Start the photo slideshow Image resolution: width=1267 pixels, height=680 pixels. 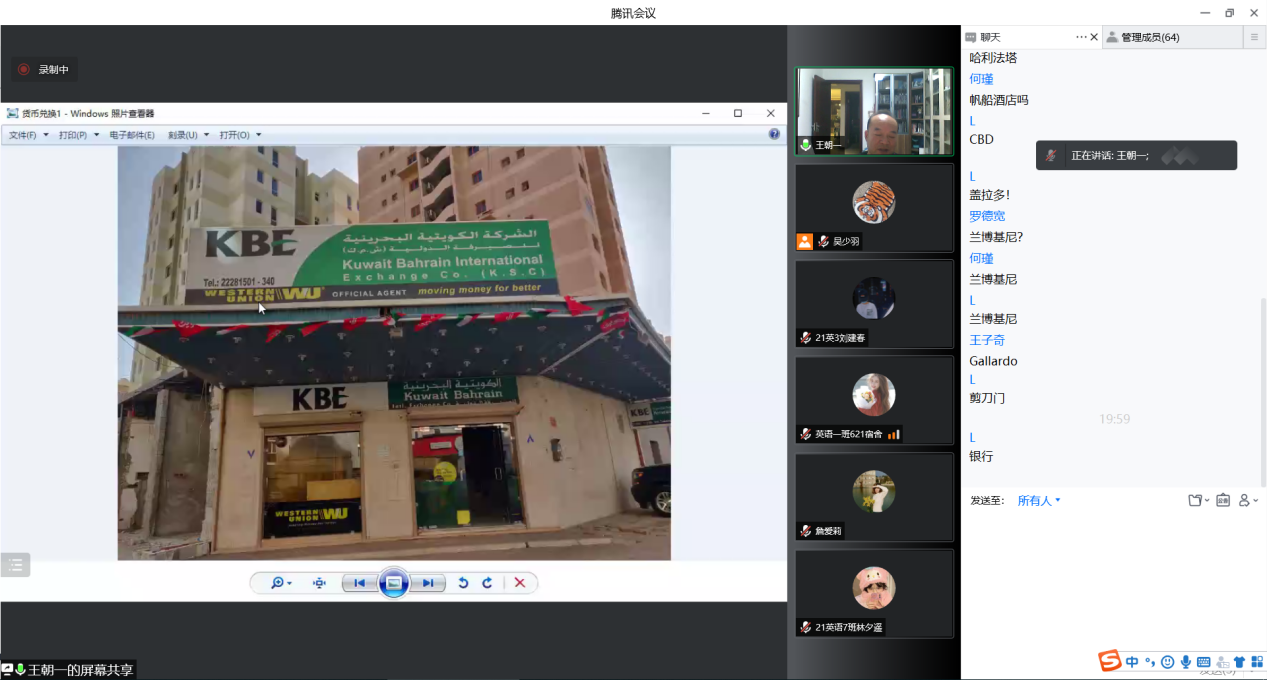tap(394, 583)
